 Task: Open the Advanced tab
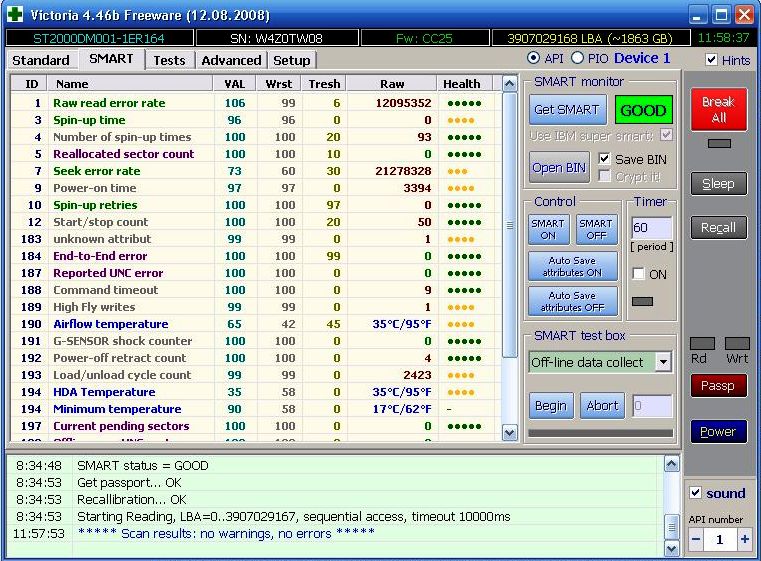(x=231, y=61)
